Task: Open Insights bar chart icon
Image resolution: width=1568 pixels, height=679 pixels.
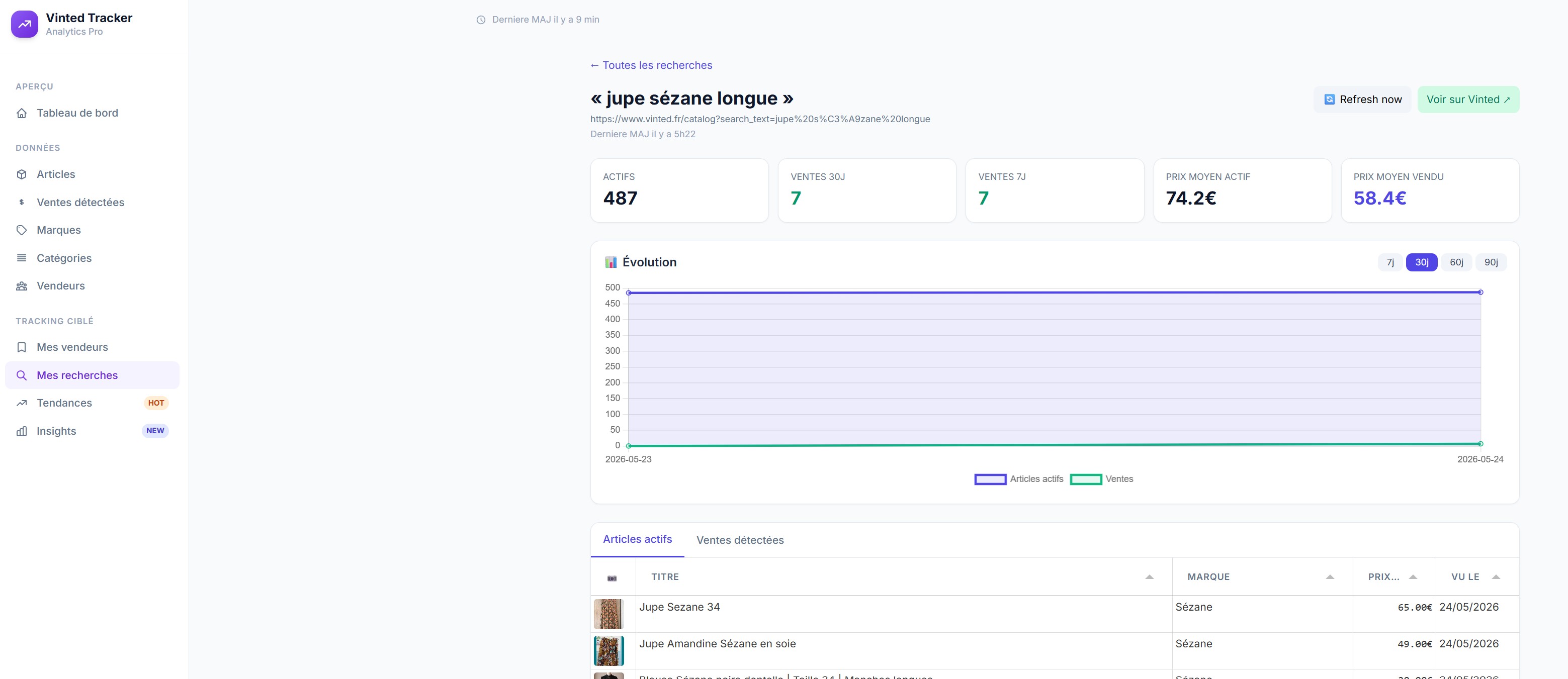Action: [22, 431]
